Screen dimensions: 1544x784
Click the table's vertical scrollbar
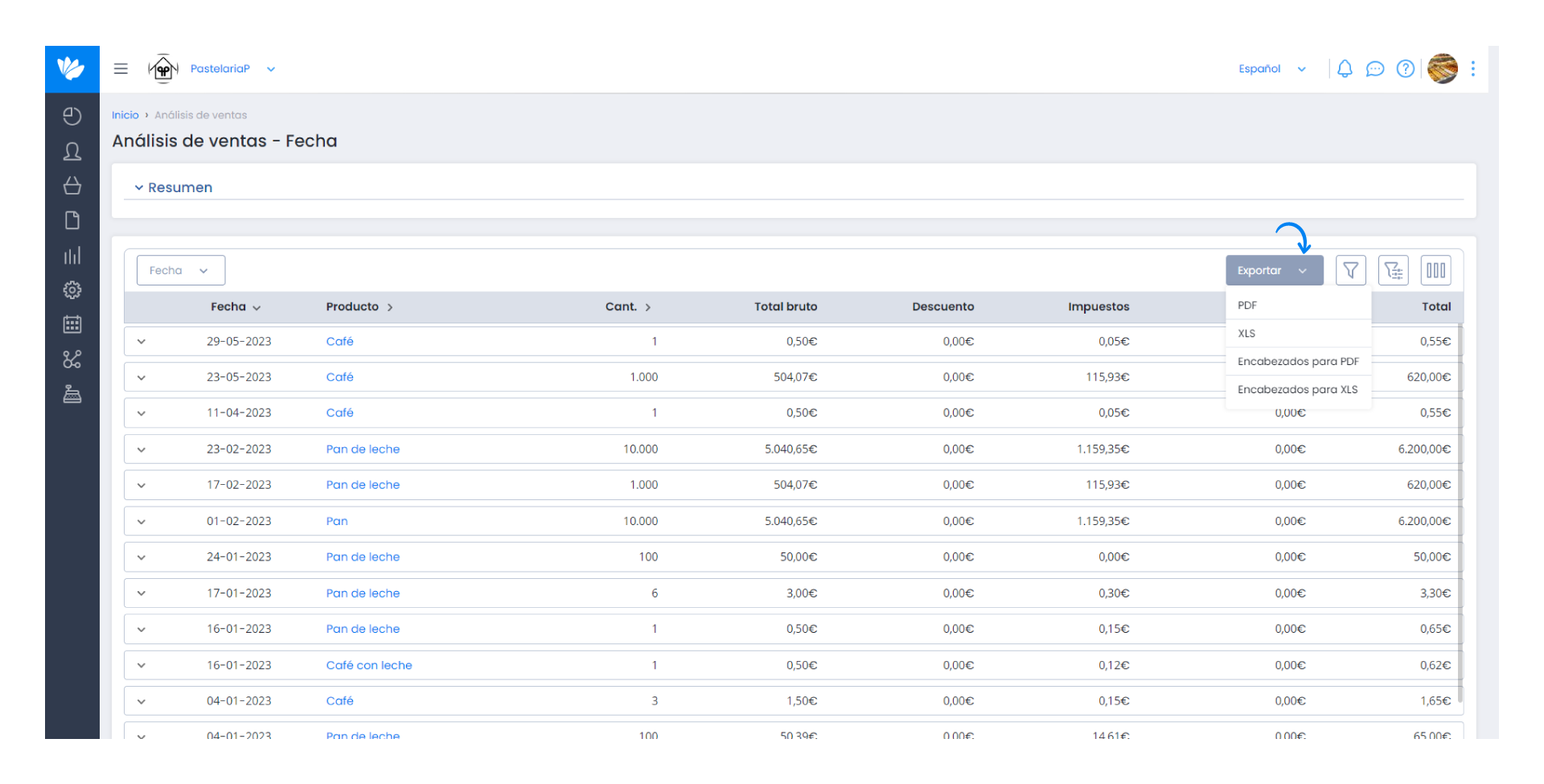tap(1460, 515)
